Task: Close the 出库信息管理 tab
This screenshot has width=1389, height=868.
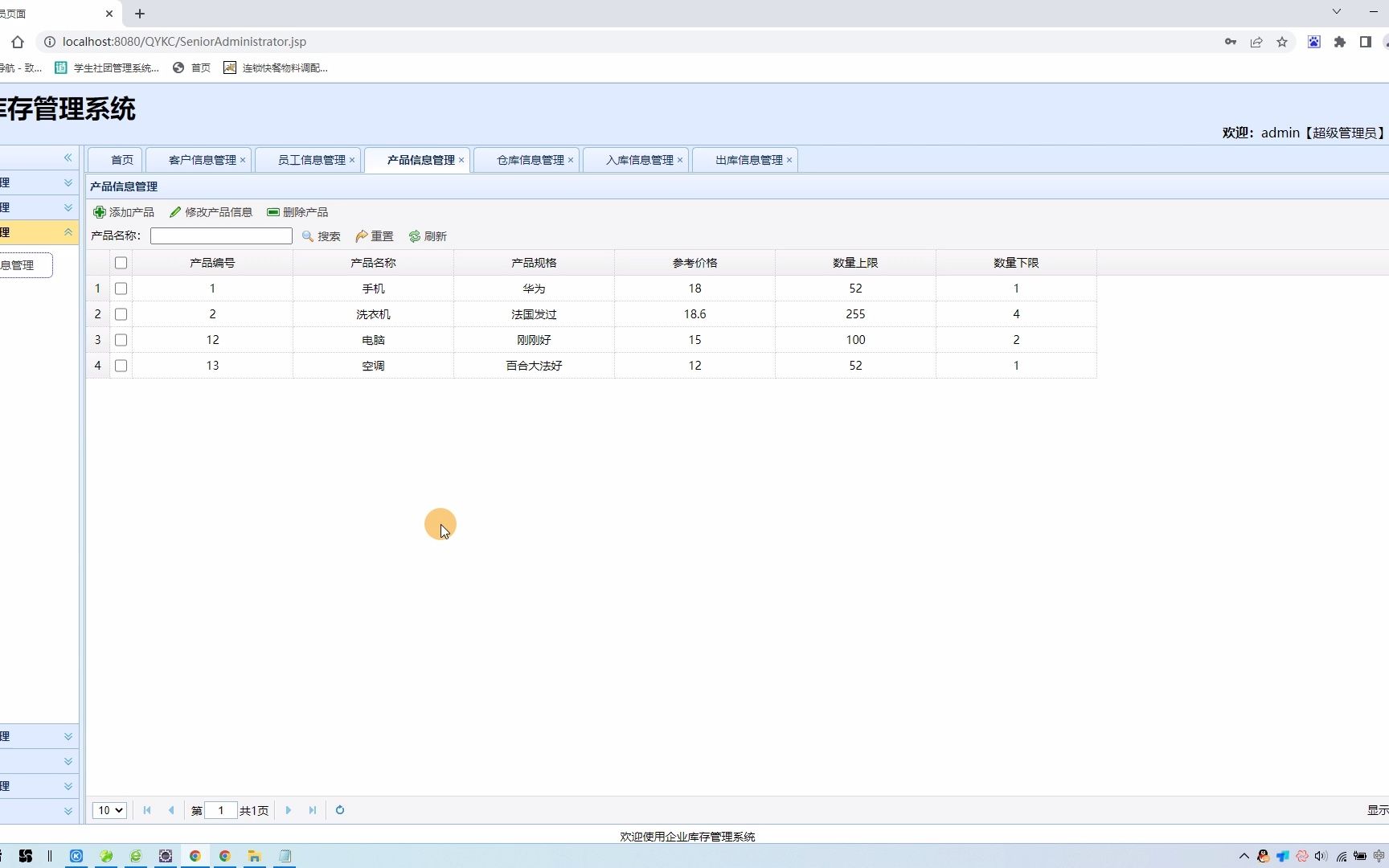Action: point(789,160)
